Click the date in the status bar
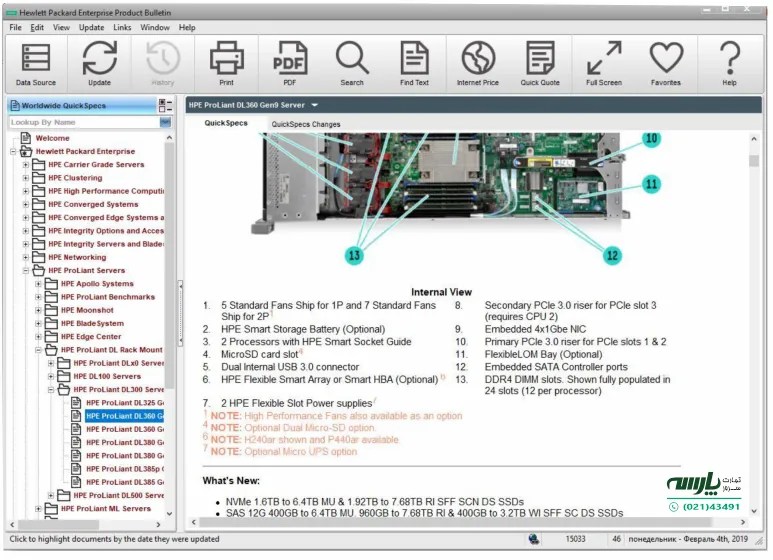The height and width of the screenshot is (560, 773). [688, 539]
